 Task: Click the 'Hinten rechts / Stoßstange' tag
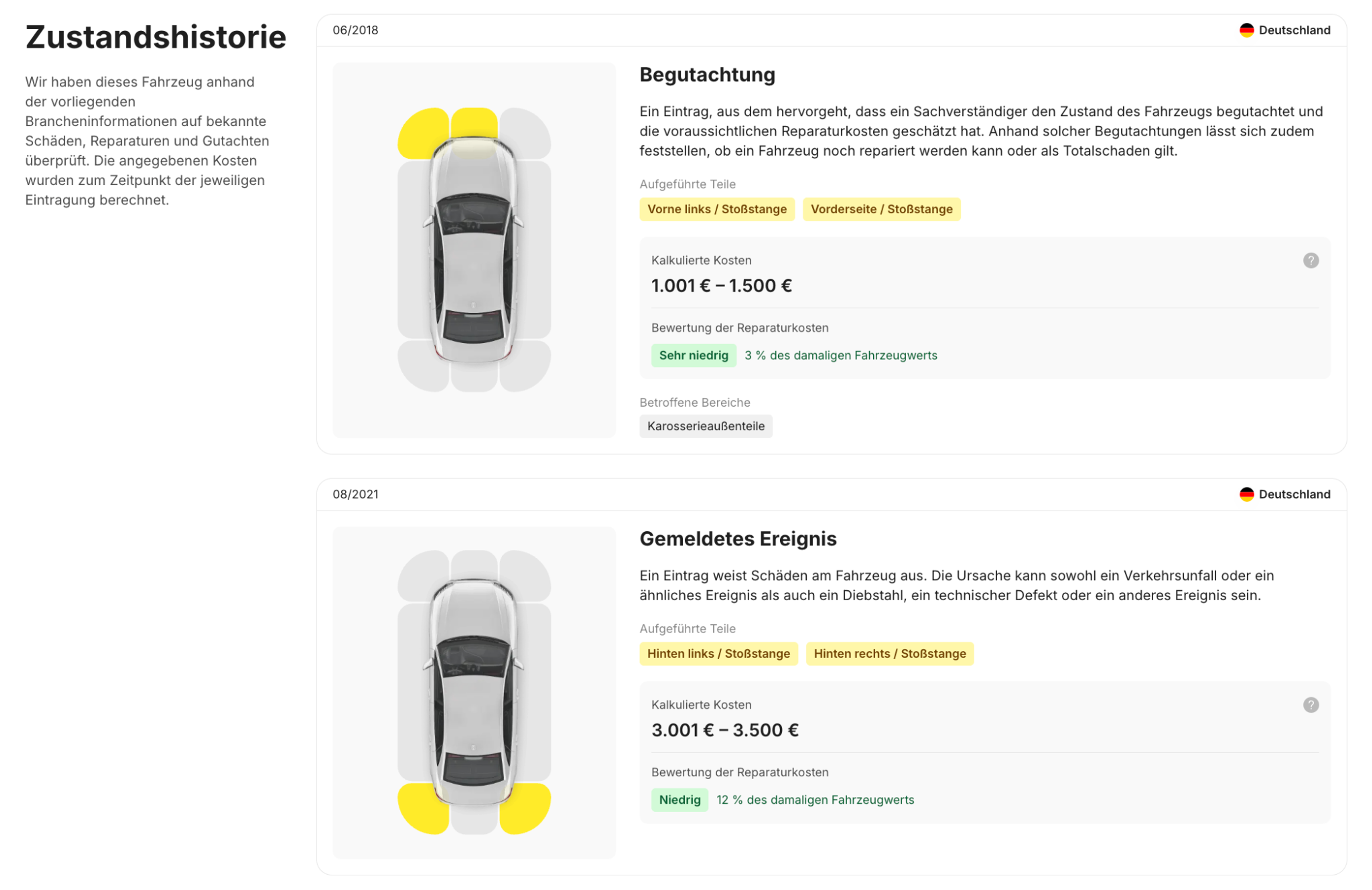click(x=890, y=654)
